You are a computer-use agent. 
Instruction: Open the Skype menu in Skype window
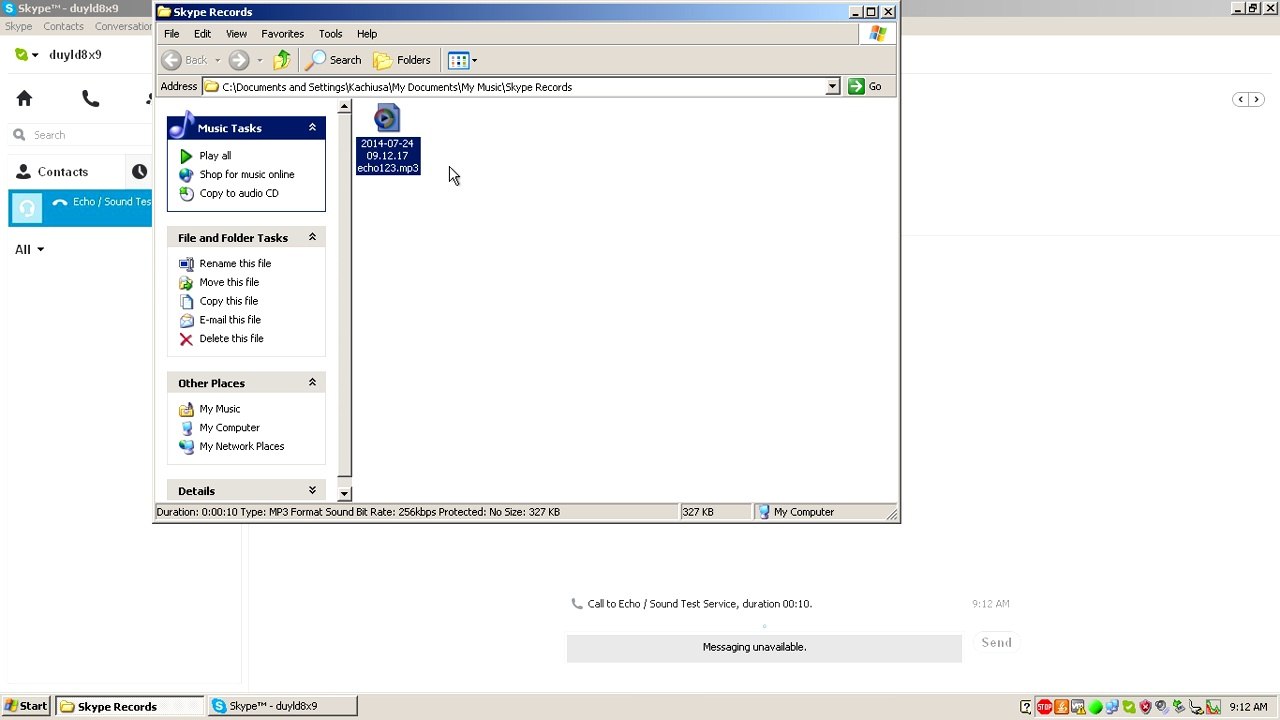[x=18, y=26]
